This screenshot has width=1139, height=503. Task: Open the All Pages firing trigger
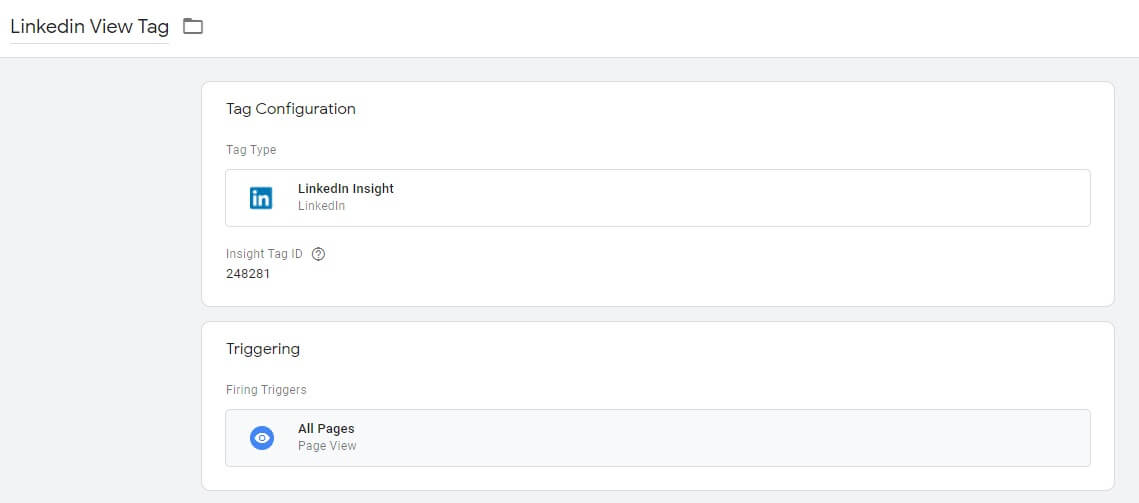[657, 438]
